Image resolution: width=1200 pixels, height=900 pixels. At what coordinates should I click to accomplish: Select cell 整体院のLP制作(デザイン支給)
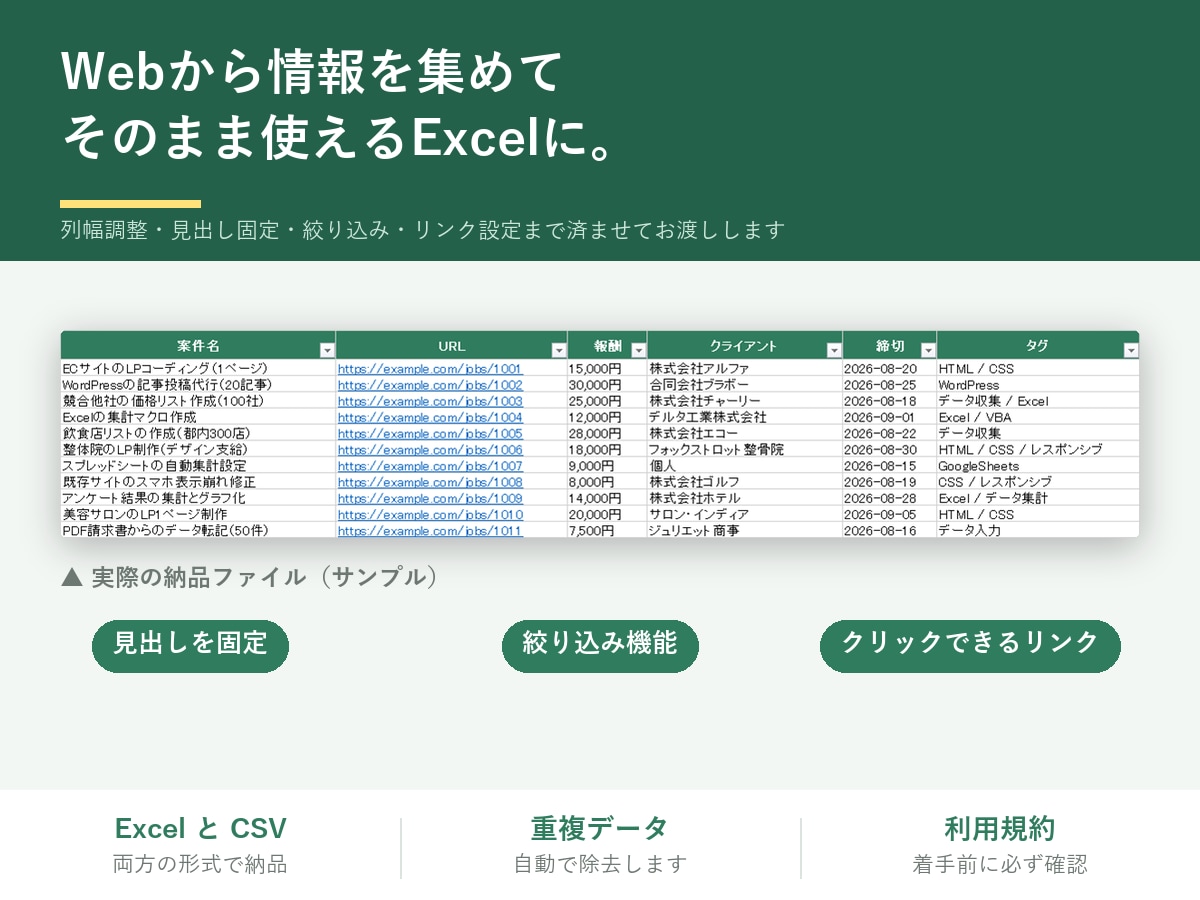(198, 450)
